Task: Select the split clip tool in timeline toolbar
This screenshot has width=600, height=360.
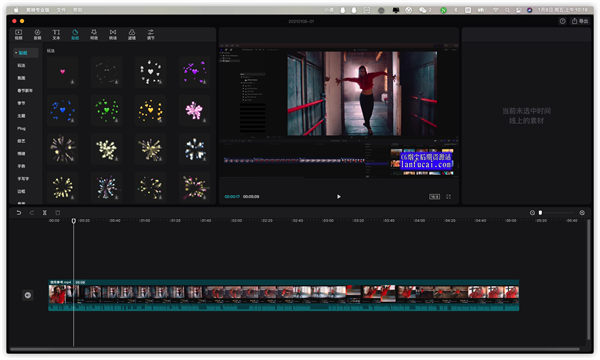Action: [44, 213]
